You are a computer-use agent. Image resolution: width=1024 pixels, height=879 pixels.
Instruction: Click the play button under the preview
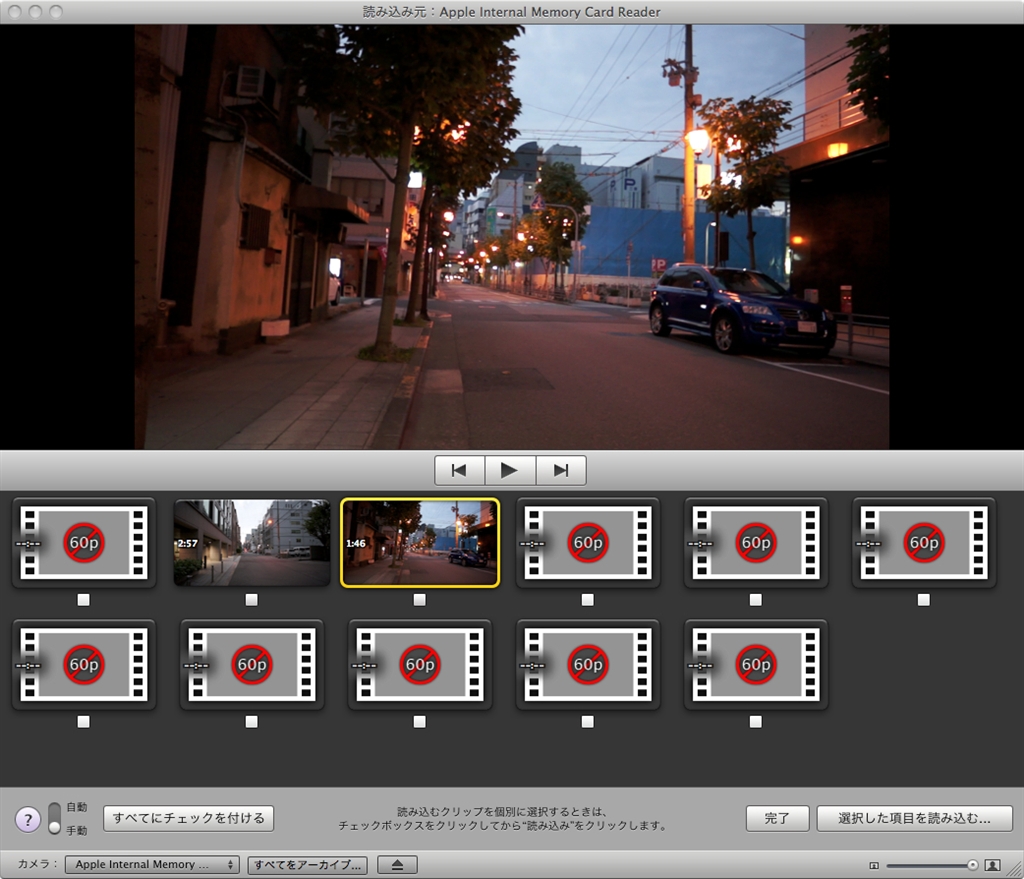(510, 470)
